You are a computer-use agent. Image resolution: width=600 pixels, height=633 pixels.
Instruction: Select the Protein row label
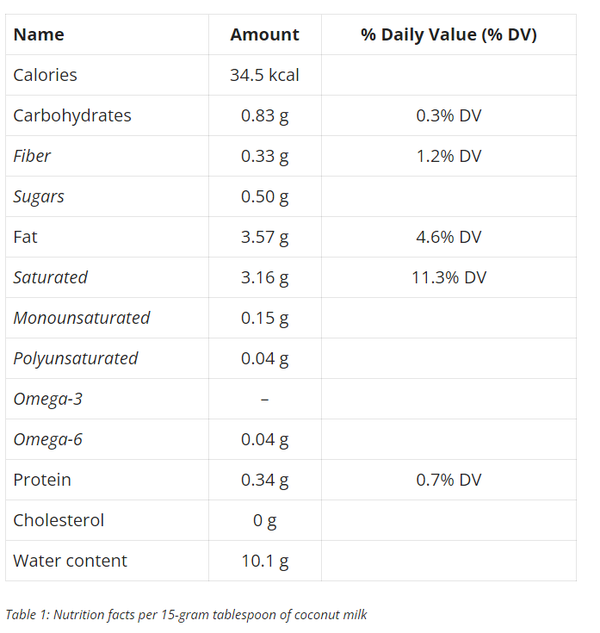(x=42, y=480)
